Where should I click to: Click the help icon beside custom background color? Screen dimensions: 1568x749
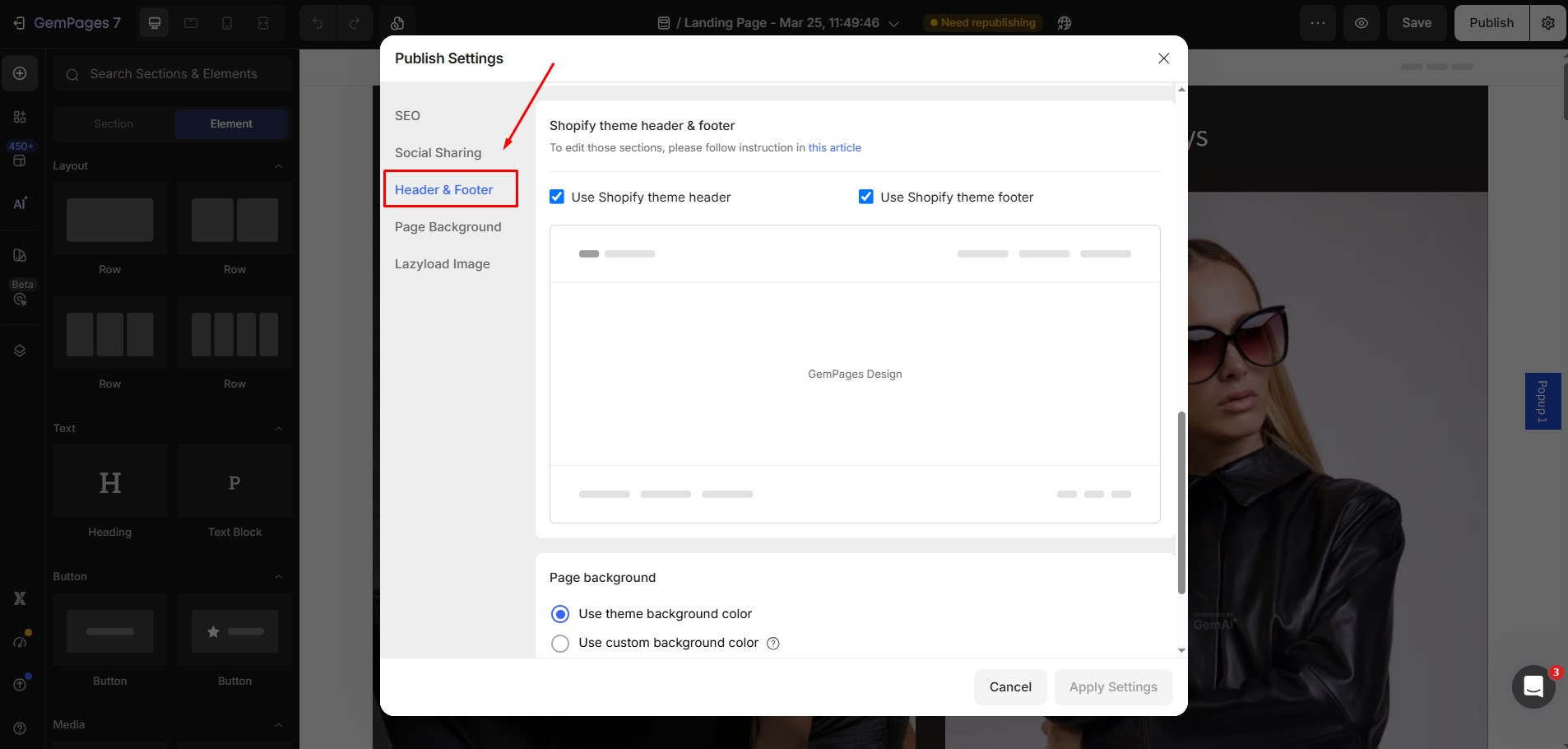[773, 644]
